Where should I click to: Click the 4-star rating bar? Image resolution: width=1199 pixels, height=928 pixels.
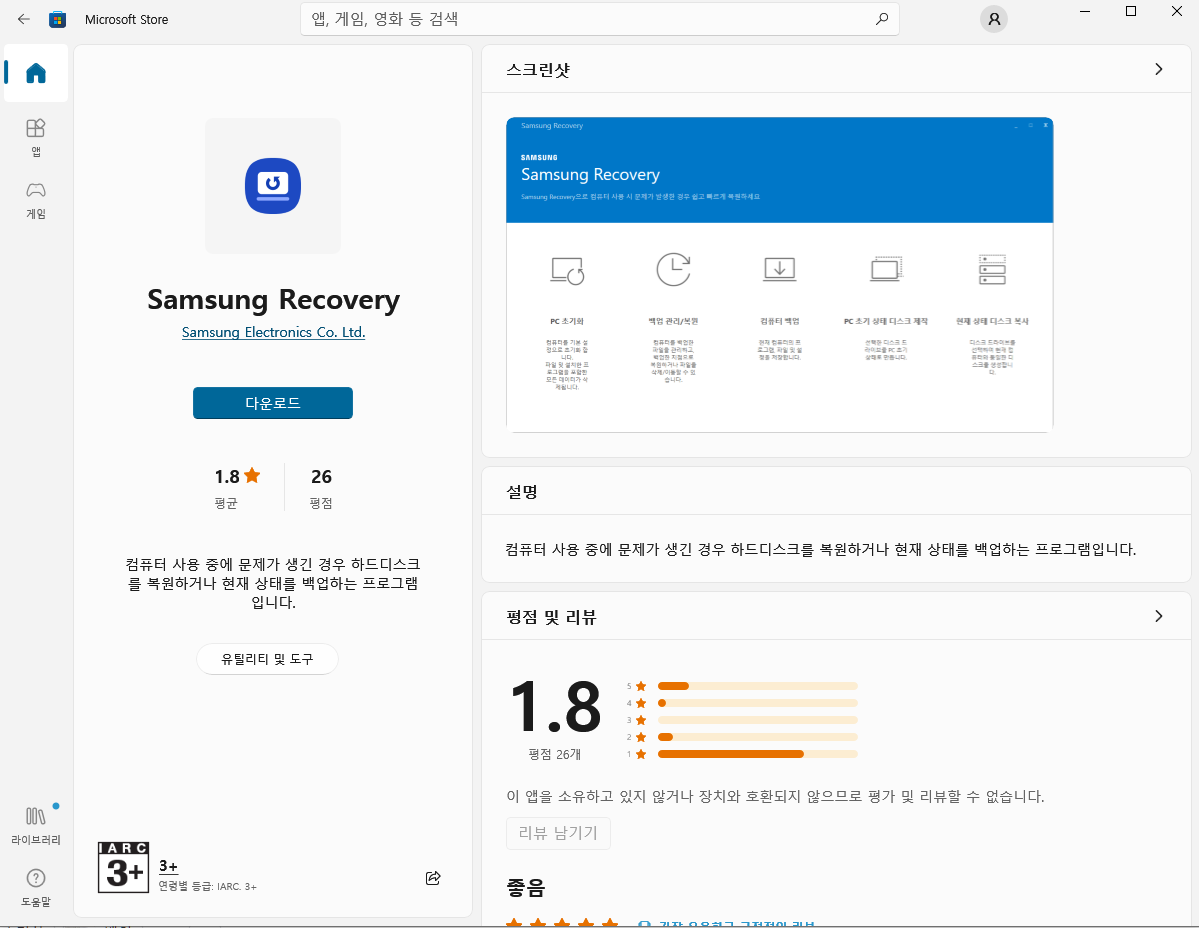pos(757,702)
